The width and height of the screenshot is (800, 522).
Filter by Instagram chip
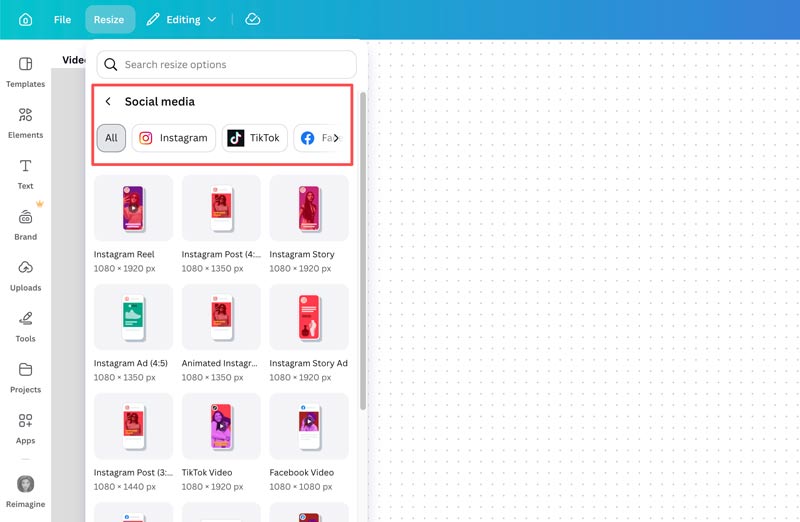173,138
